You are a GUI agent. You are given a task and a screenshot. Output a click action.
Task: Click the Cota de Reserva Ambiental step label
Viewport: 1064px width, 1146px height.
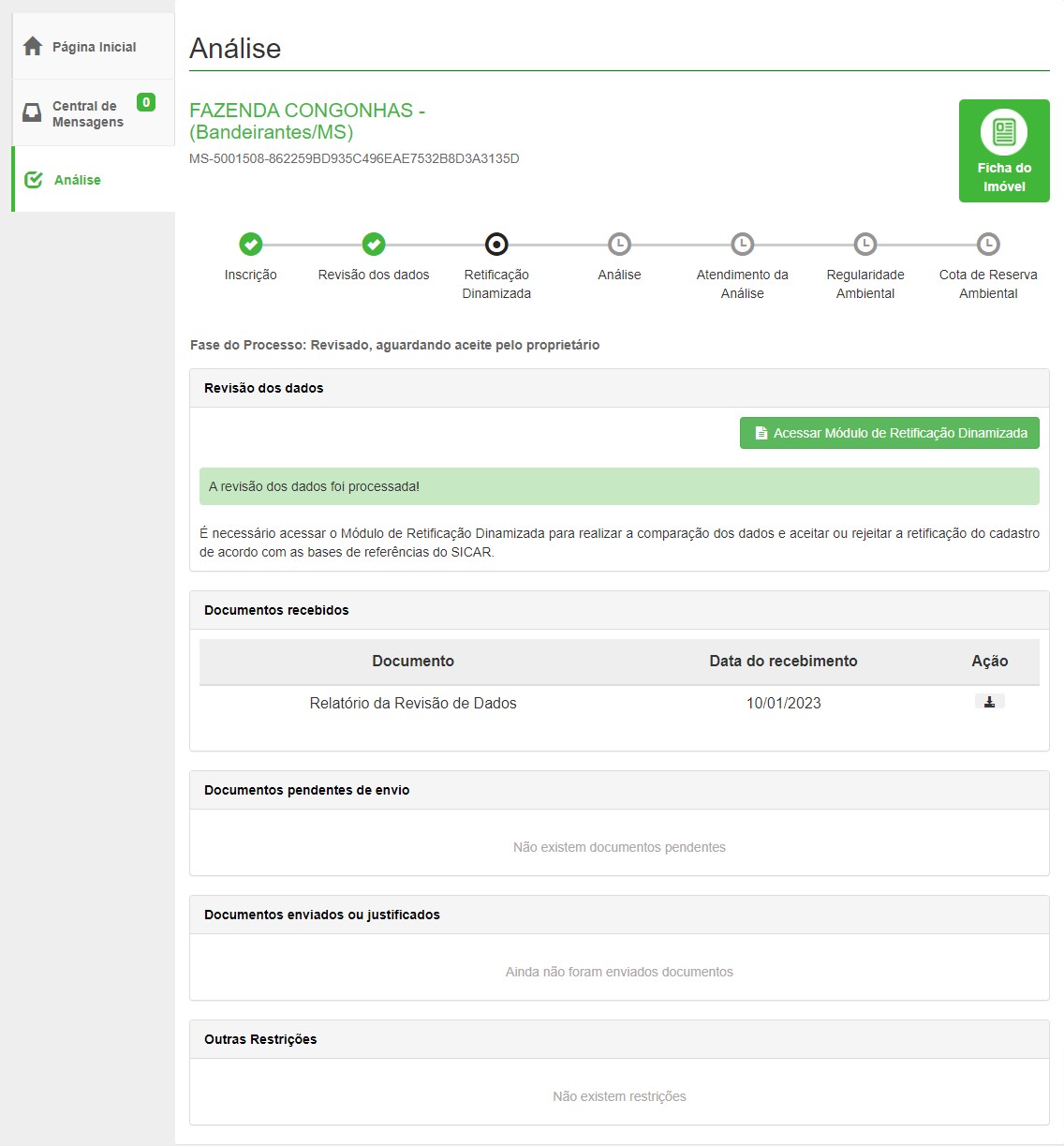tap(988, 284)
